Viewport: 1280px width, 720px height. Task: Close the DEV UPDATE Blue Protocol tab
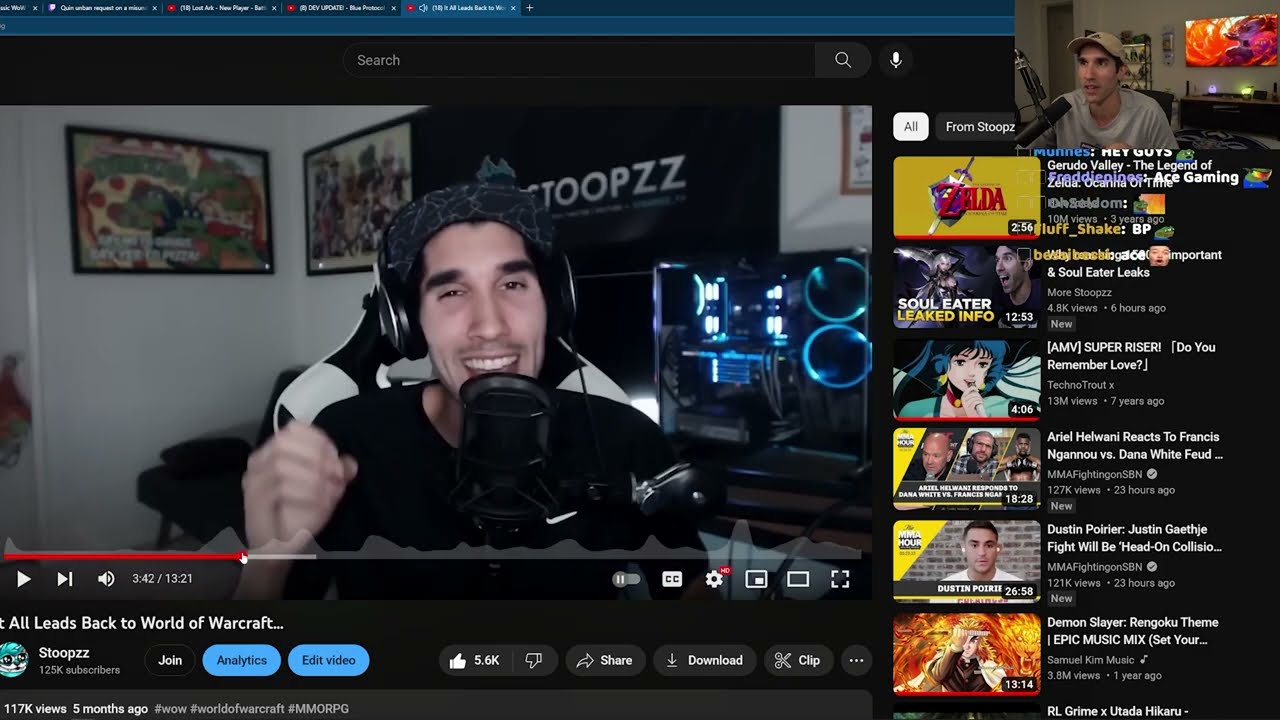[392, 8]
